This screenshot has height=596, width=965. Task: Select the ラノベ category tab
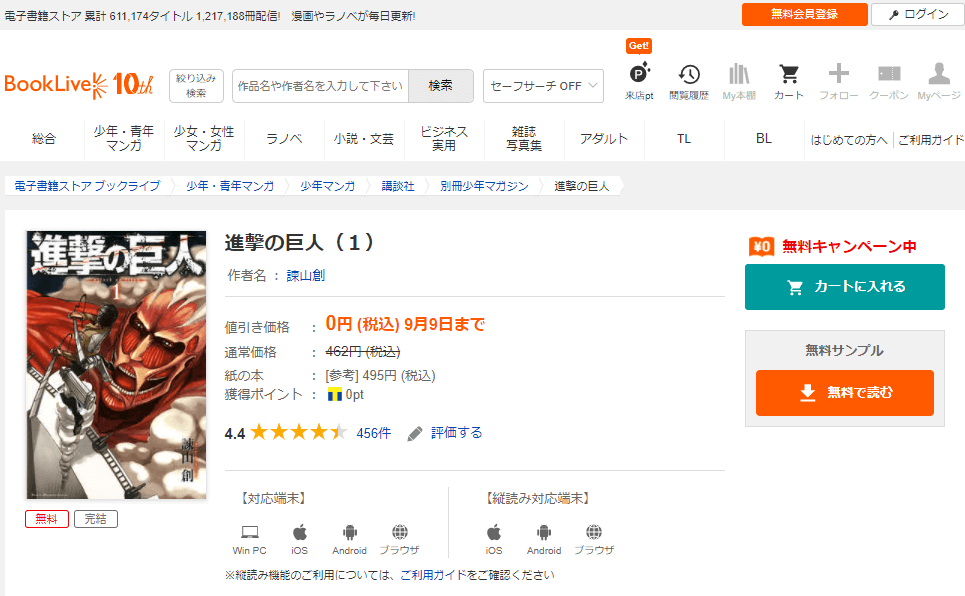click(x=284, y=139)
